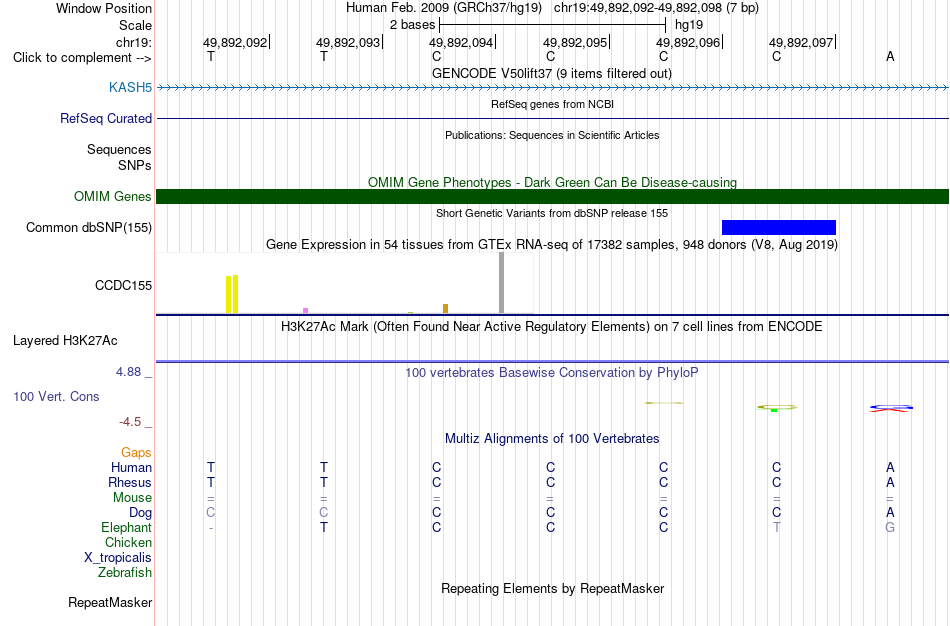The height and width of the screenshot is (626, 950).
Task: Click the Rhesus species row label
Action: pos(130,482)
